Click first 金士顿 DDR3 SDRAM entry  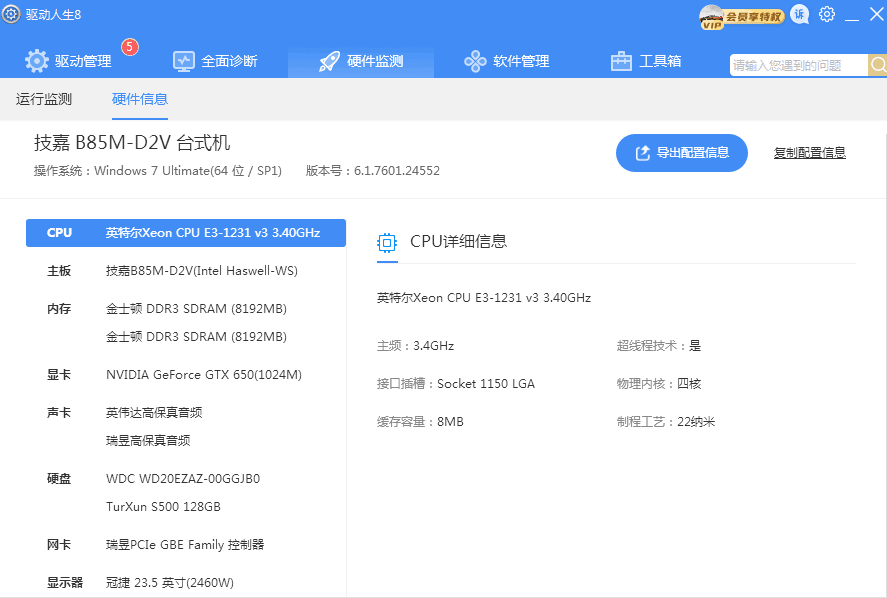[x=196, y=309]
